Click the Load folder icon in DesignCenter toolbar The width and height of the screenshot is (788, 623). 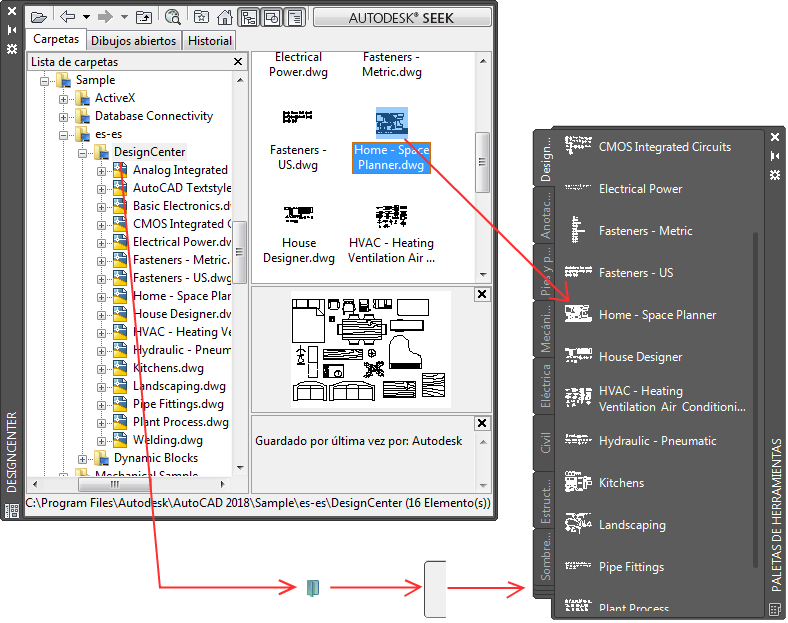(x=38, y=17)
